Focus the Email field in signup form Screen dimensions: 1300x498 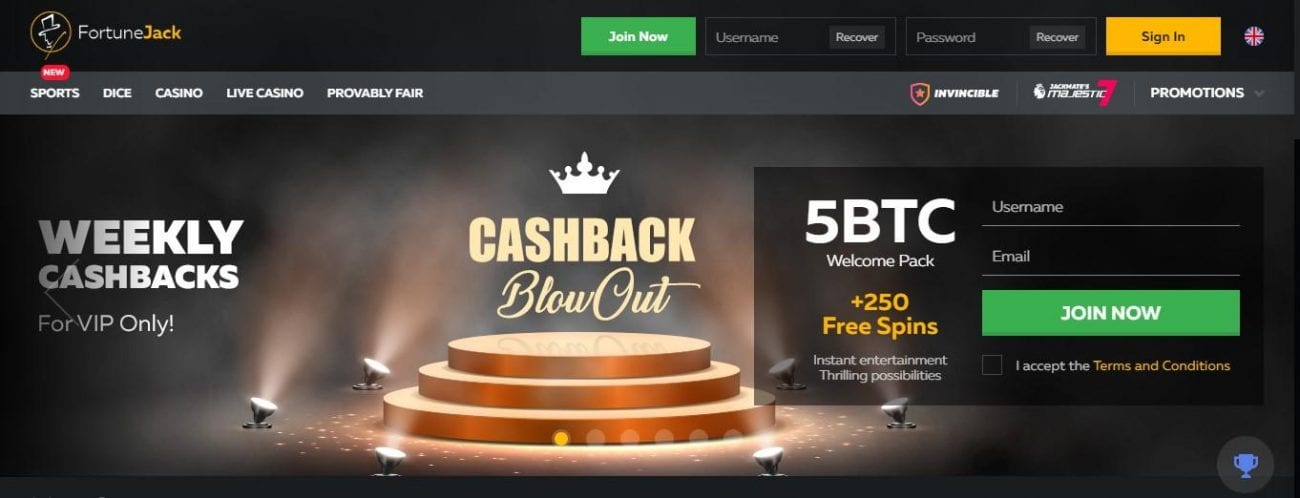1111,257
